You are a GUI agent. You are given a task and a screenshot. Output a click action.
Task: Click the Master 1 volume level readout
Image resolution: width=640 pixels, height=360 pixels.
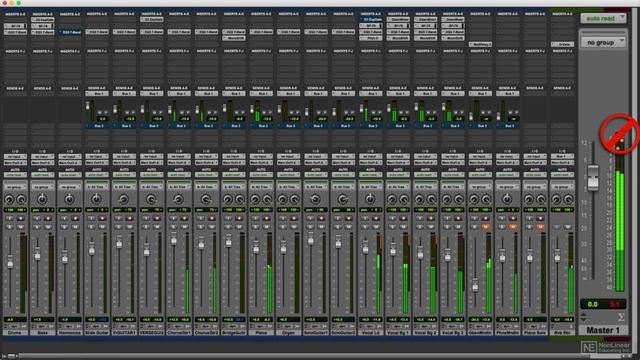point(593,304)
